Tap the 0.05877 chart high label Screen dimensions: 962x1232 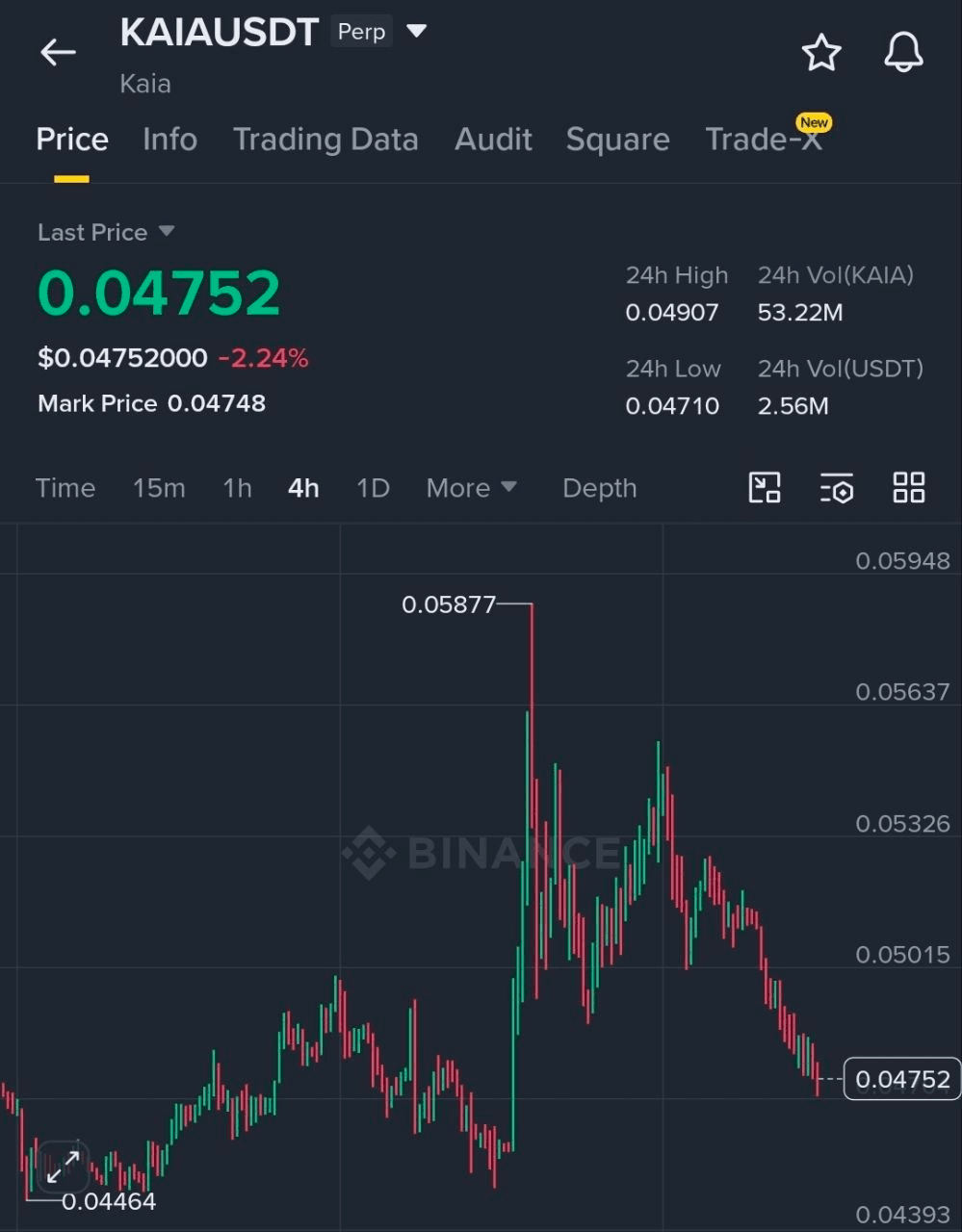(x=448, y=604)
